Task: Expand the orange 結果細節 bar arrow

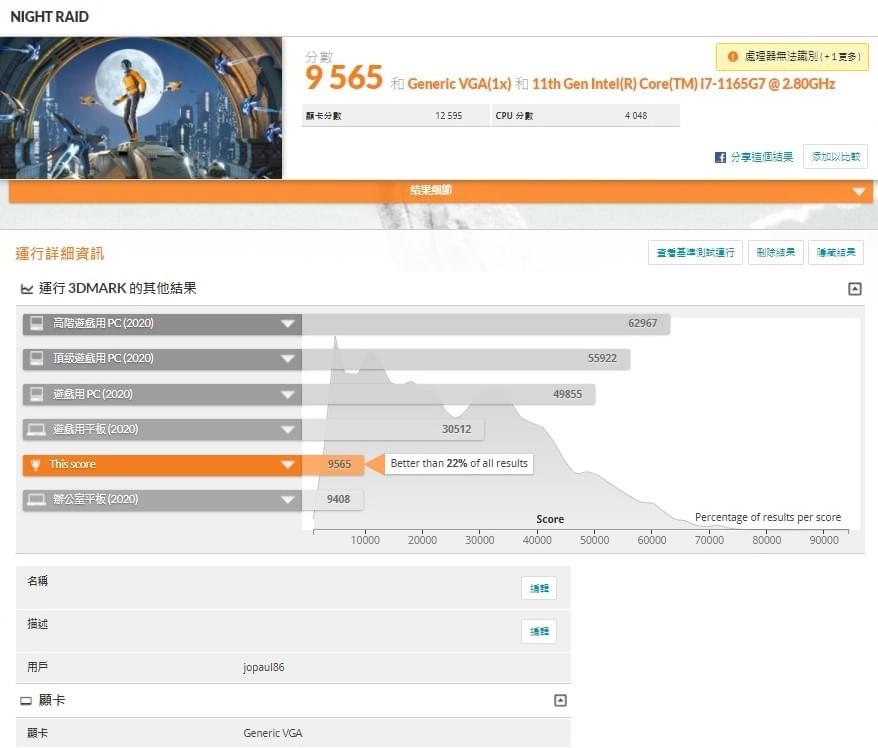Action: pos(859,192)
